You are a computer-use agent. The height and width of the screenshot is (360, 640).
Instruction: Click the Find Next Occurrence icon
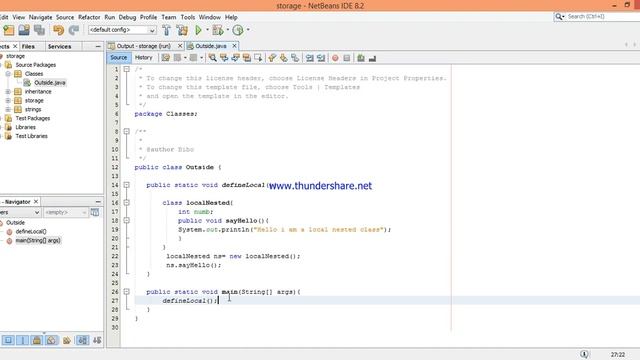(x=235, y=58)
